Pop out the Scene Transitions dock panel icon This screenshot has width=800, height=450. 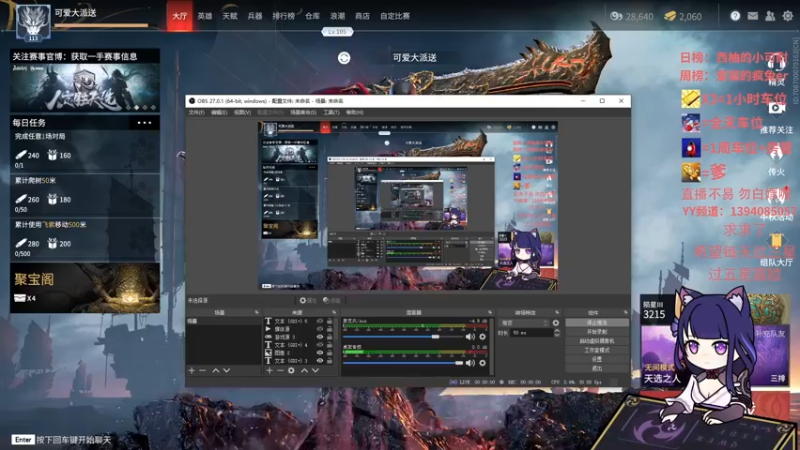click(557, 312)
